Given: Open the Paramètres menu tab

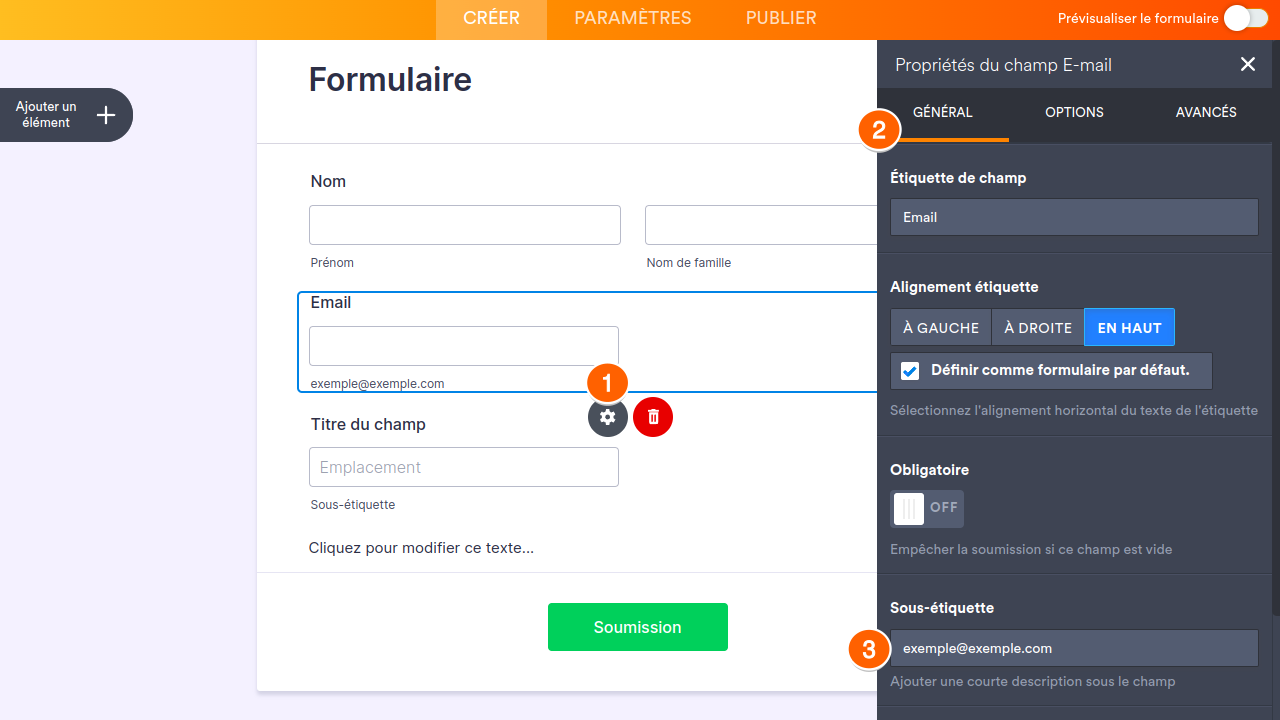Looking at the screenshot, I should point(633,18).
